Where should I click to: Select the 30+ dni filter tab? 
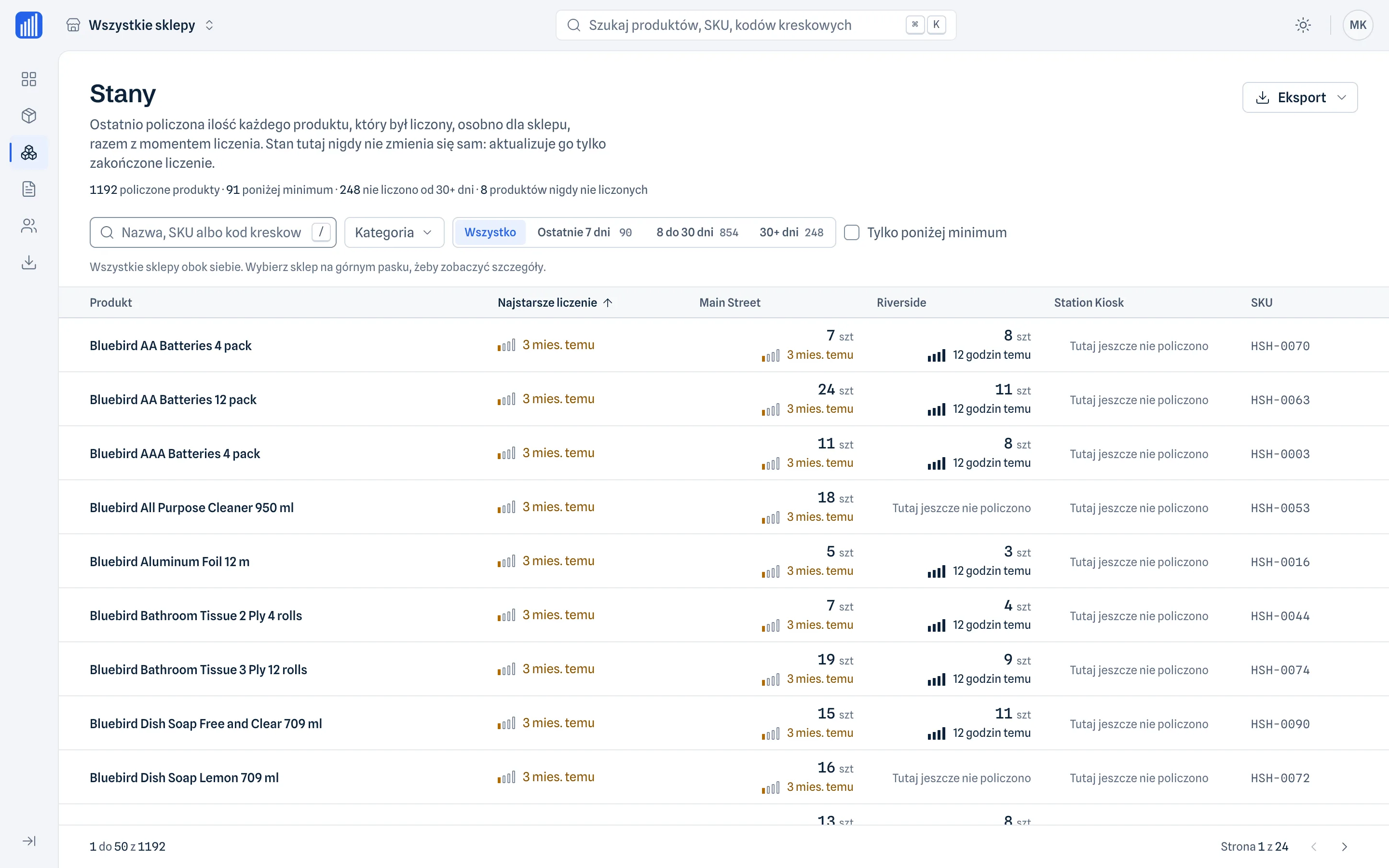tap(791, 232)
